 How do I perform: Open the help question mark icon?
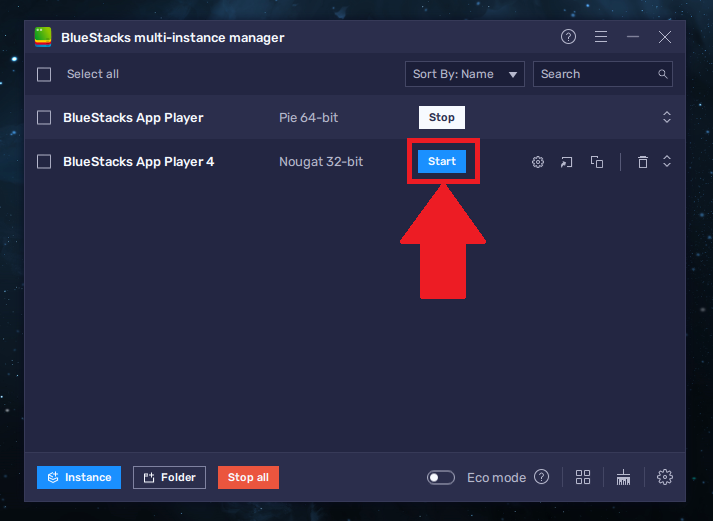(568, 37)
